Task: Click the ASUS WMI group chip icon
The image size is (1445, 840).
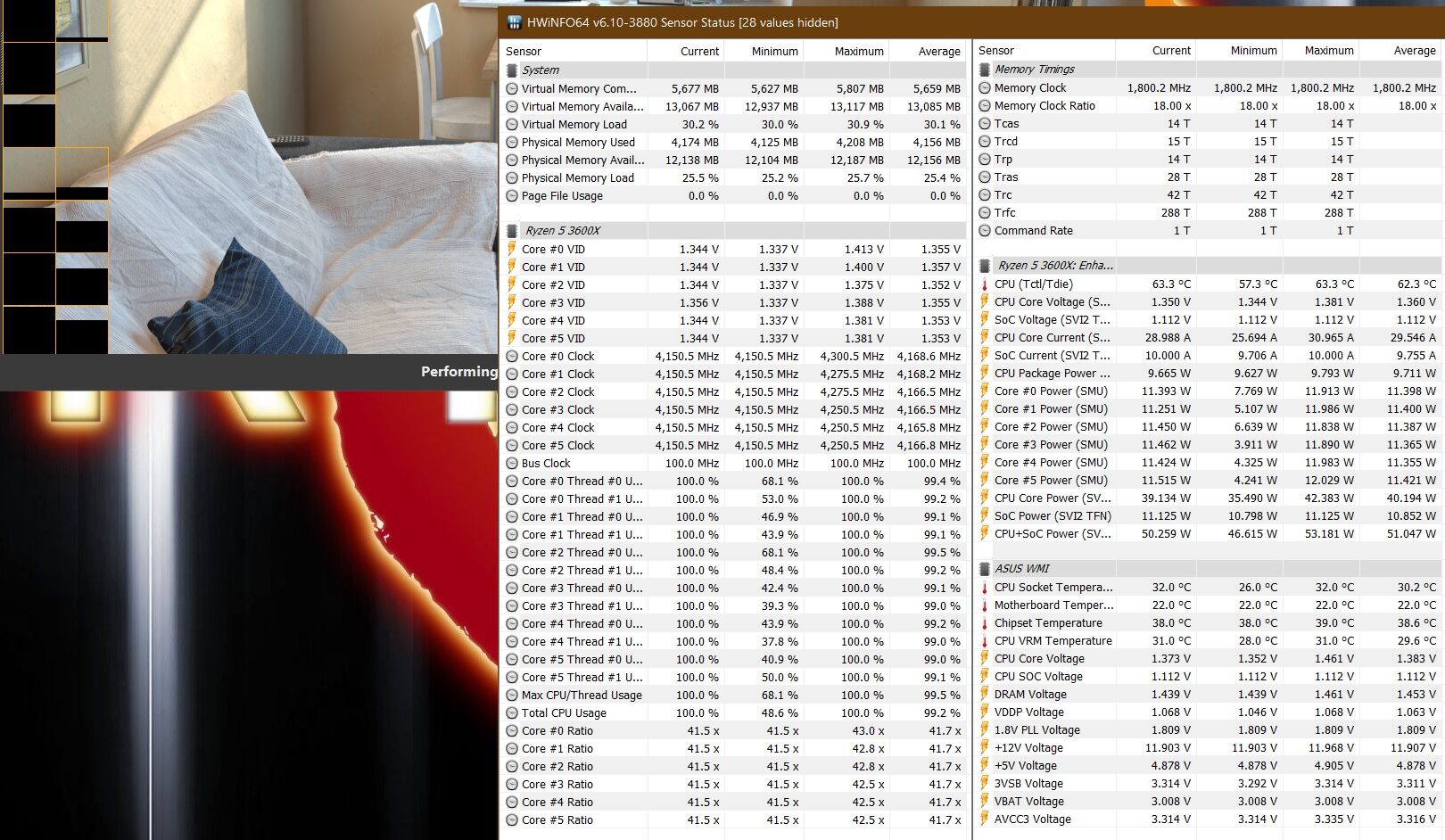Action: pyautogui.click(x=985, y=569)
